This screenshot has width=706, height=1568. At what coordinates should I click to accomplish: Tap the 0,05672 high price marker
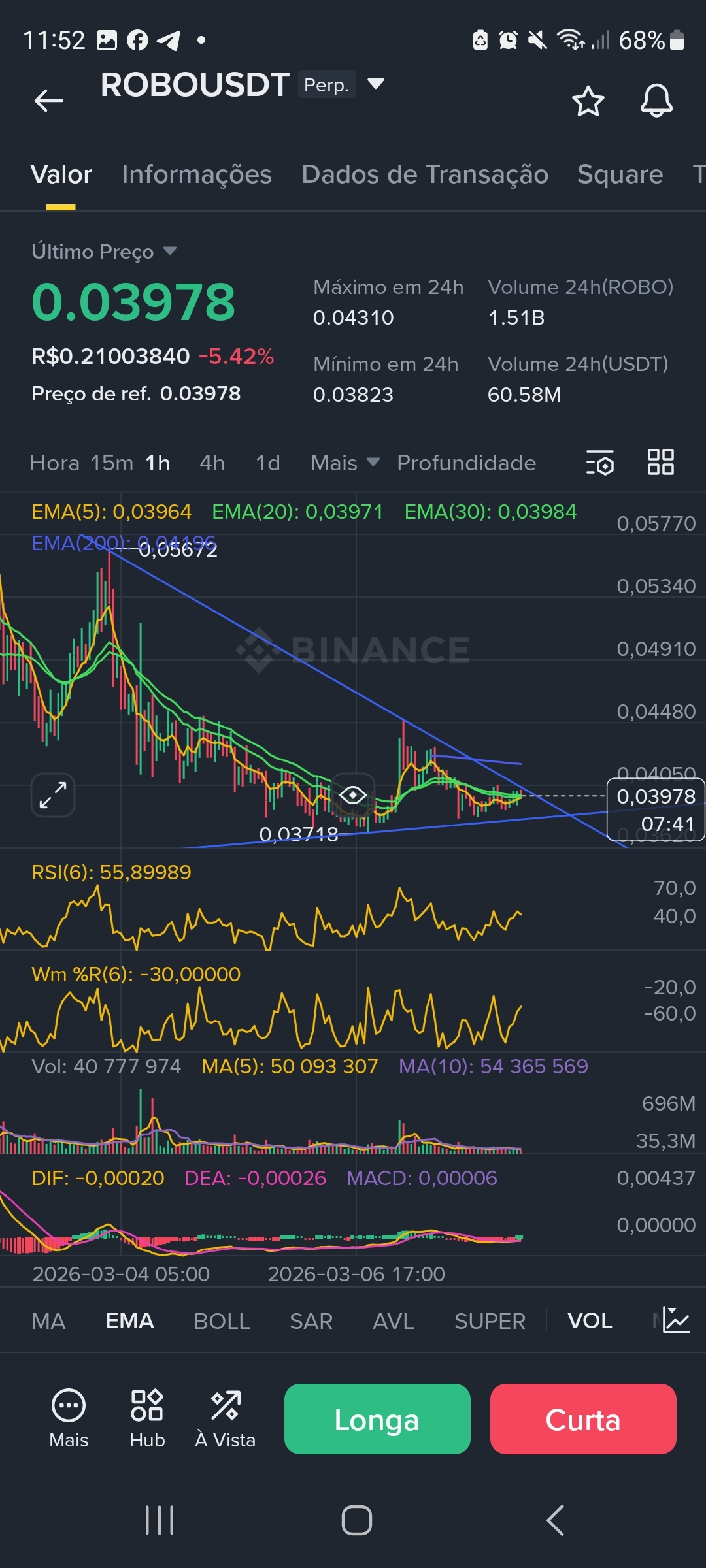(x=178, y=549)
